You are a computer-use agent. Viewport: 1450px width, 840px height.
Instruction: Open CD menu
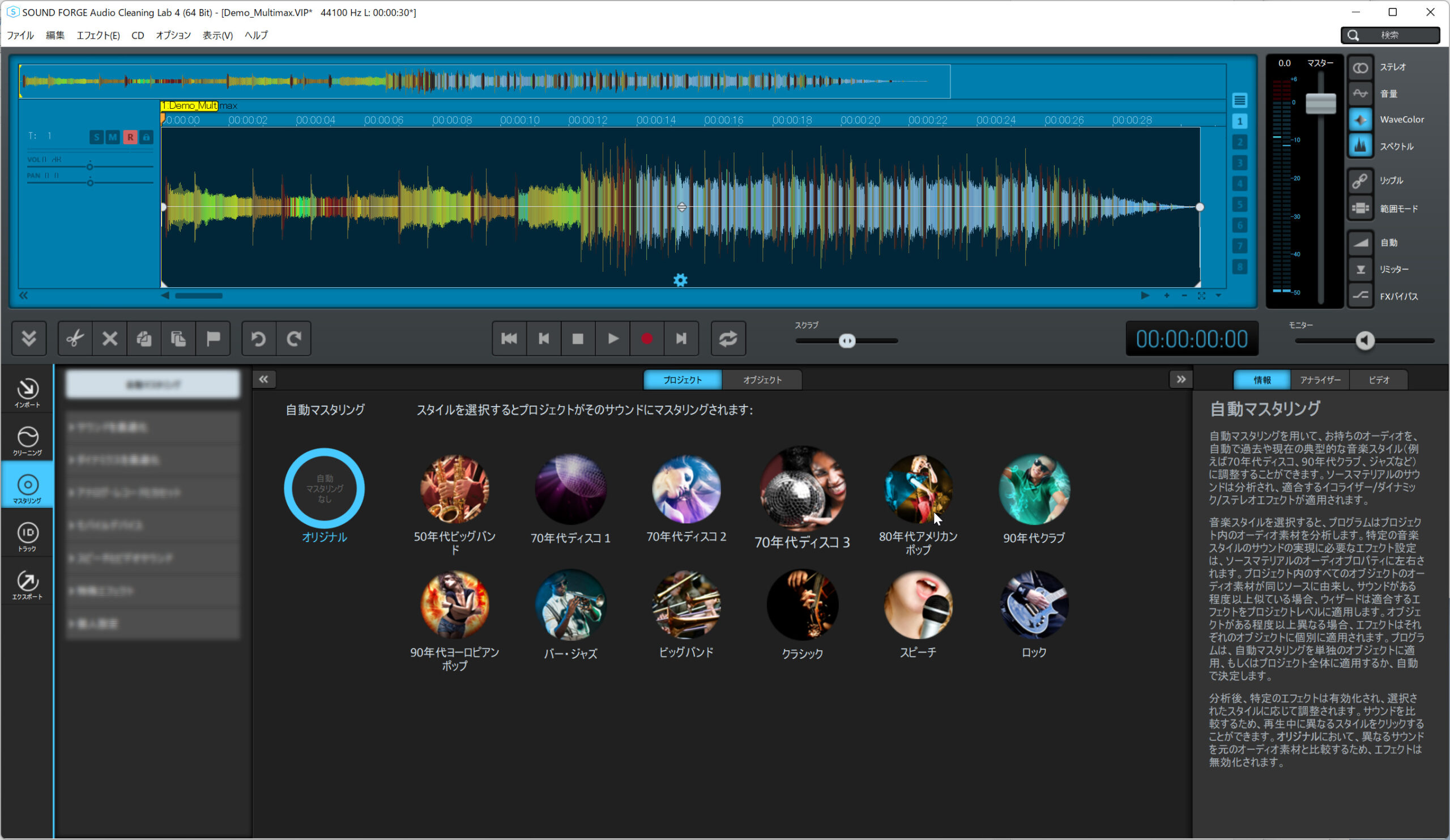coord(138,35)
